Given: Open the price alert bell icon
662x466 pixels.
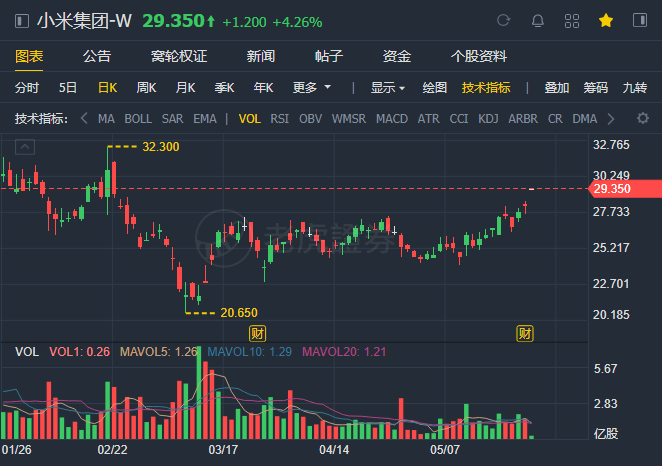Looking at the screenshot, I should pos(537,21).
